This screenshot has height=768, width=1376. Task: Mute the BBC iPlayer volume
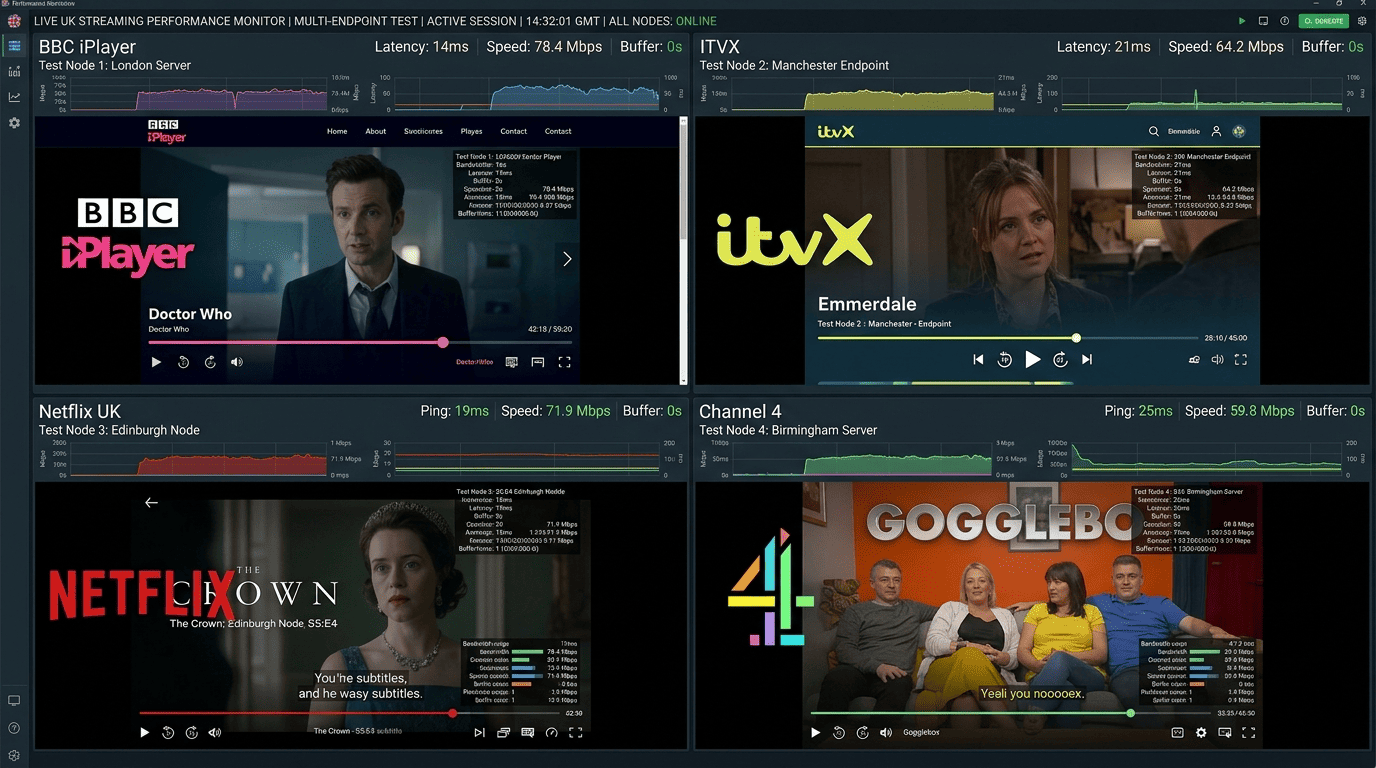click(237, 362)
